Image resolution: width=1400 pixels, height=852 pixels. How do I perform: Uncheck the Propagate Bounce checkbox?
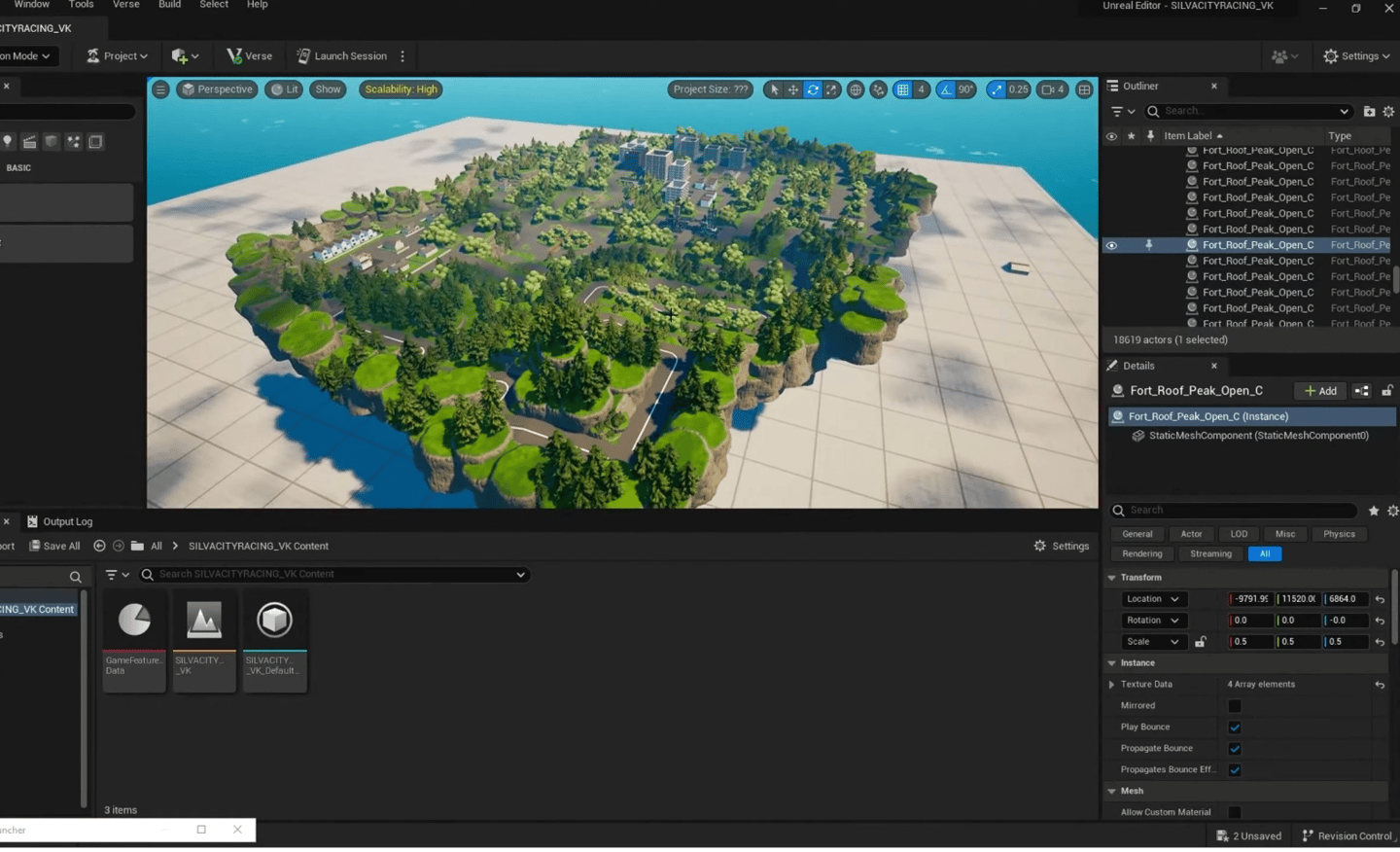click(x=1235, y=749)
